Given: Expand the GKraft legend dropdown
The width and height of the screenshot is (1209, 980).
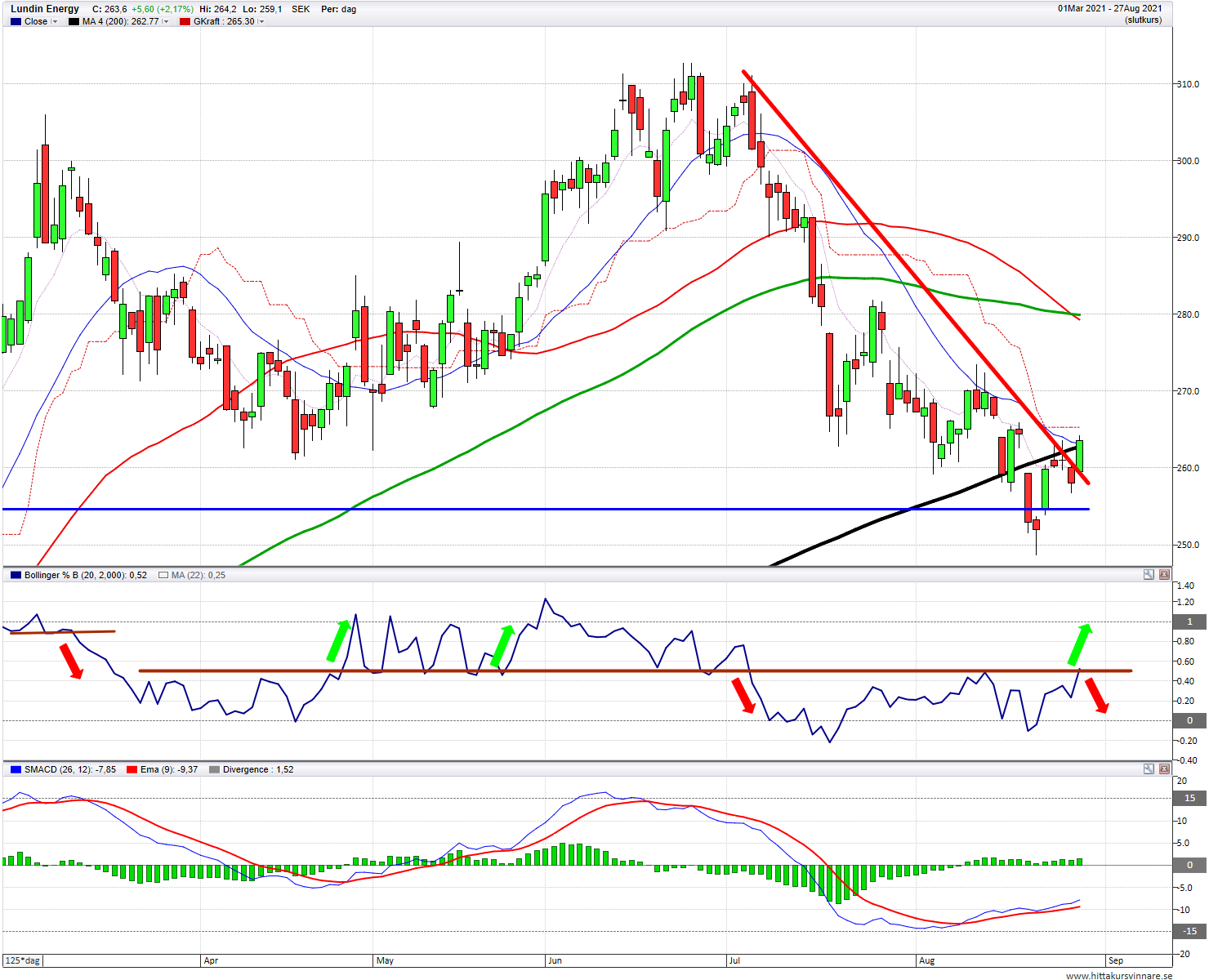Looking at the screenshot, I should [261, 22].
